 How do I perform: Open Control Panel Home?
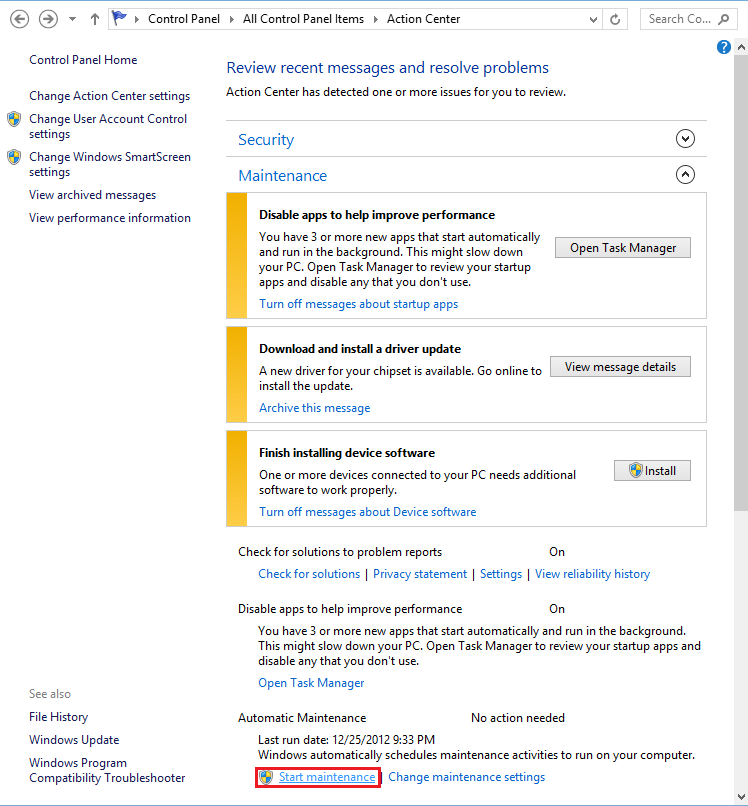point(83,60)
